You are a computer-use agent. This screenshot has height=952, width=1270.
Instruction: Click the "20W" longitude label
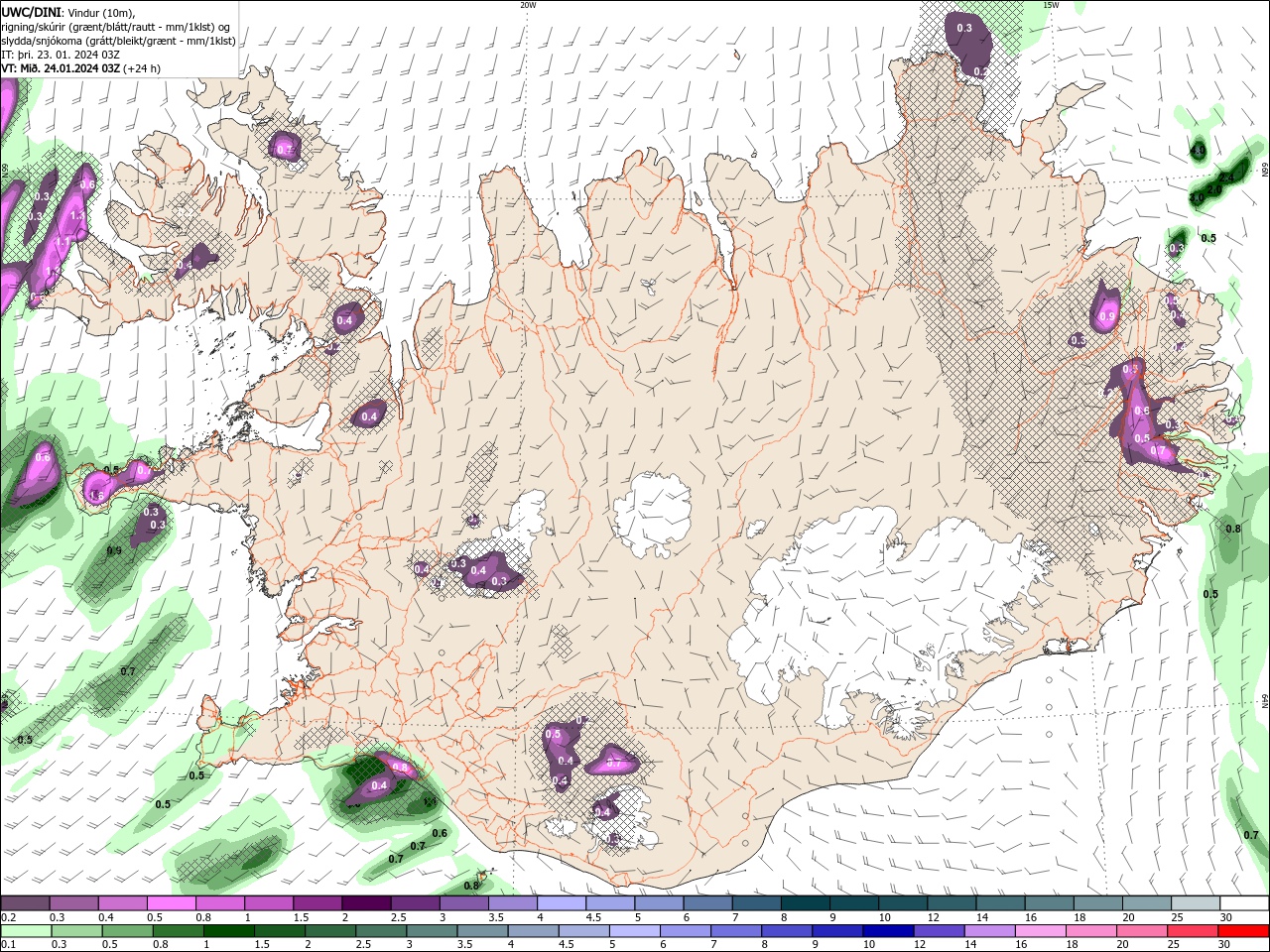[527, 5]
